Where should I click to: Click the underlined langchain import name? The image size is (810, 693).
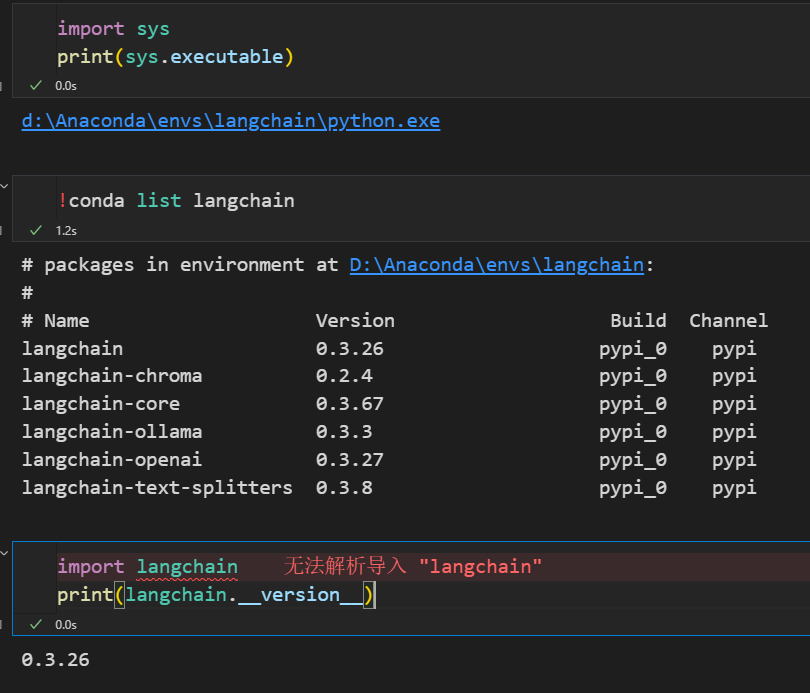(x=187, y=567)
